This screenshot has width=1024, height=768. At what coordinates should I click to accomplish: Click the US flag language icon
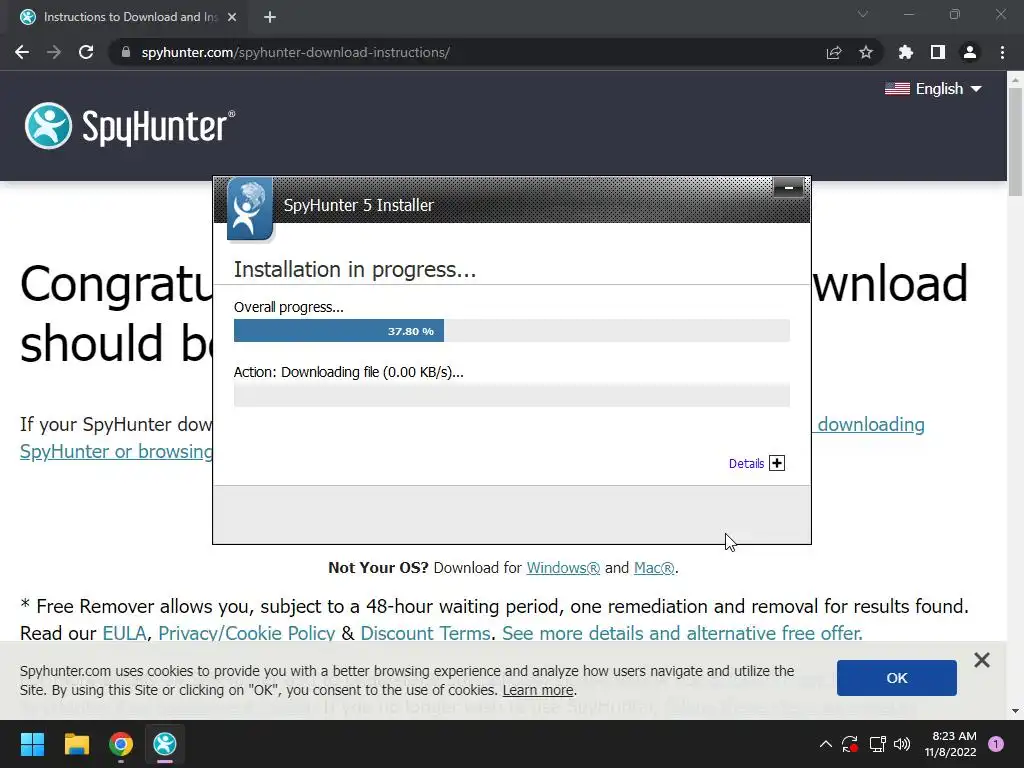click(x=897, y=89)
